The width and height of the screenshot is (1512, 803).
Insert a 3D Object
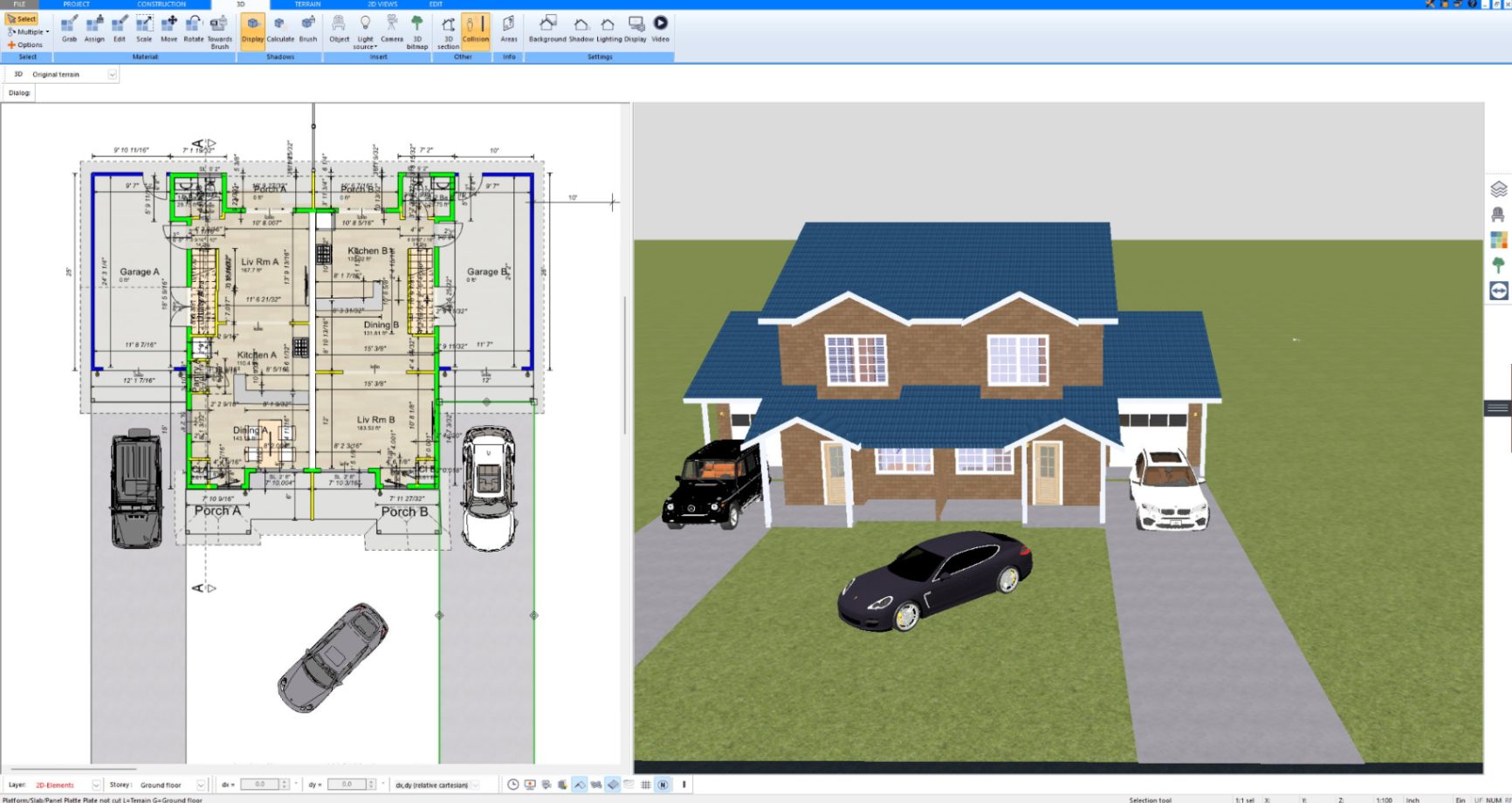pyautogui.click(x=339, y=29)
